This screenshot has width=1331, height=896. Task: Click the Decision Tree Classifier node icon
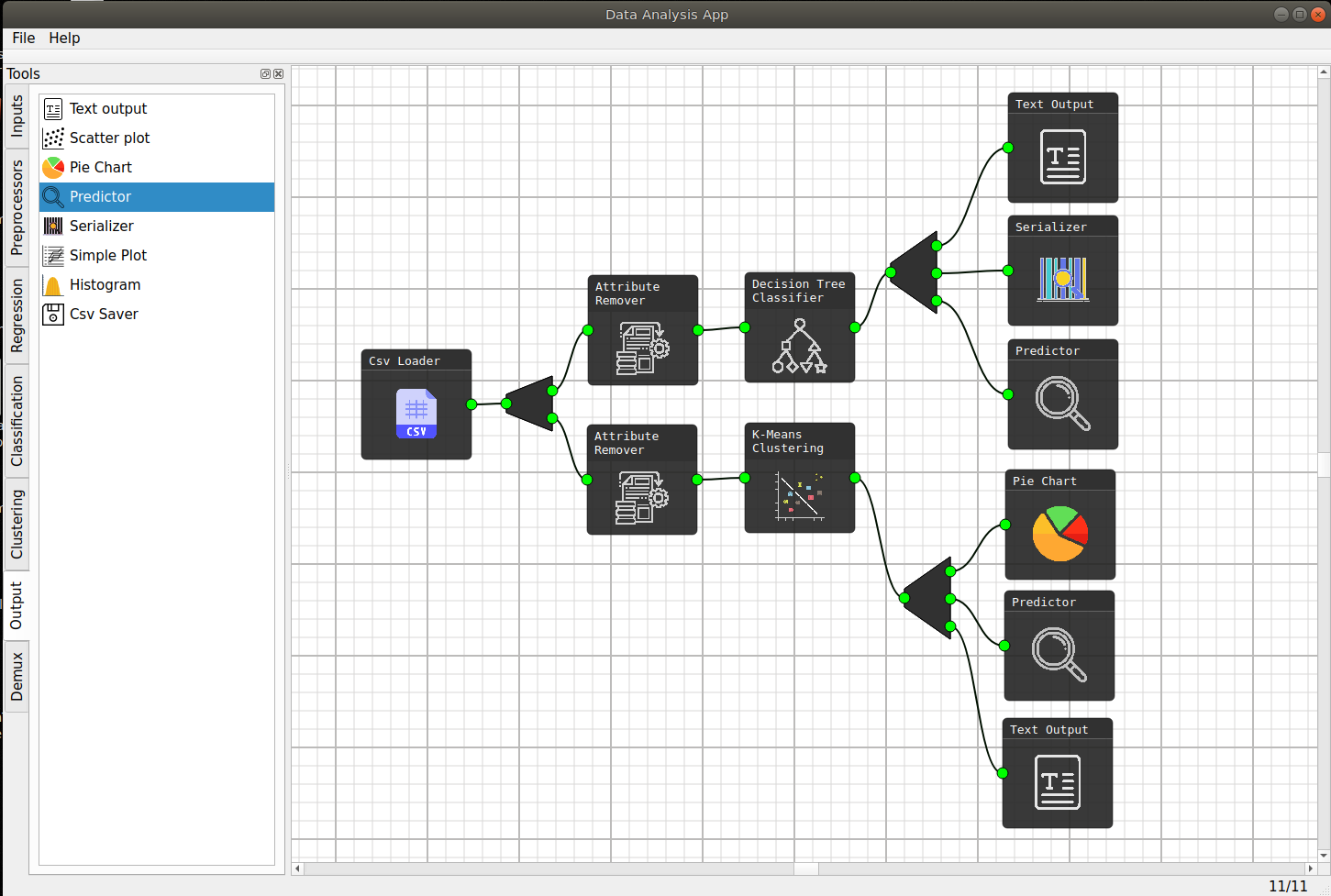point(799,346)
